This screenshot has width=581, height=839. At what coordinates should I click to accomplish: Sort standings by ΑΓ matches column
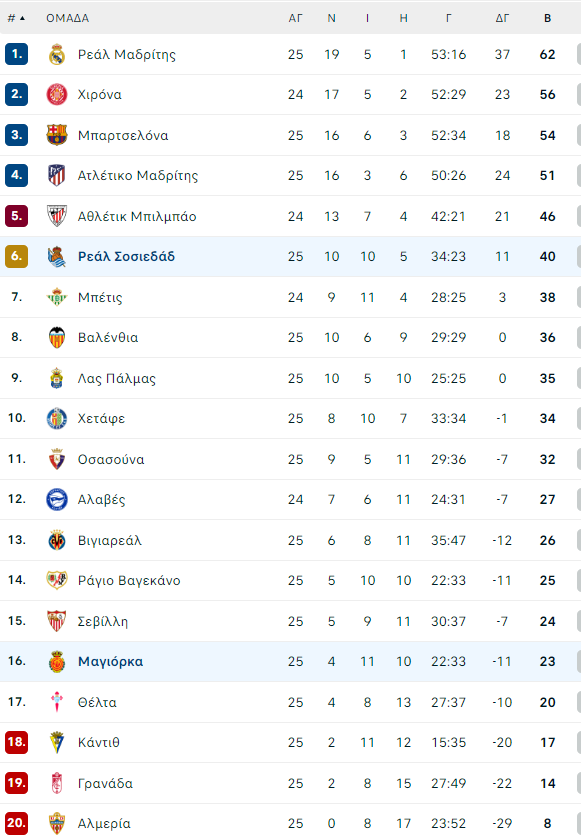[295, 18]
